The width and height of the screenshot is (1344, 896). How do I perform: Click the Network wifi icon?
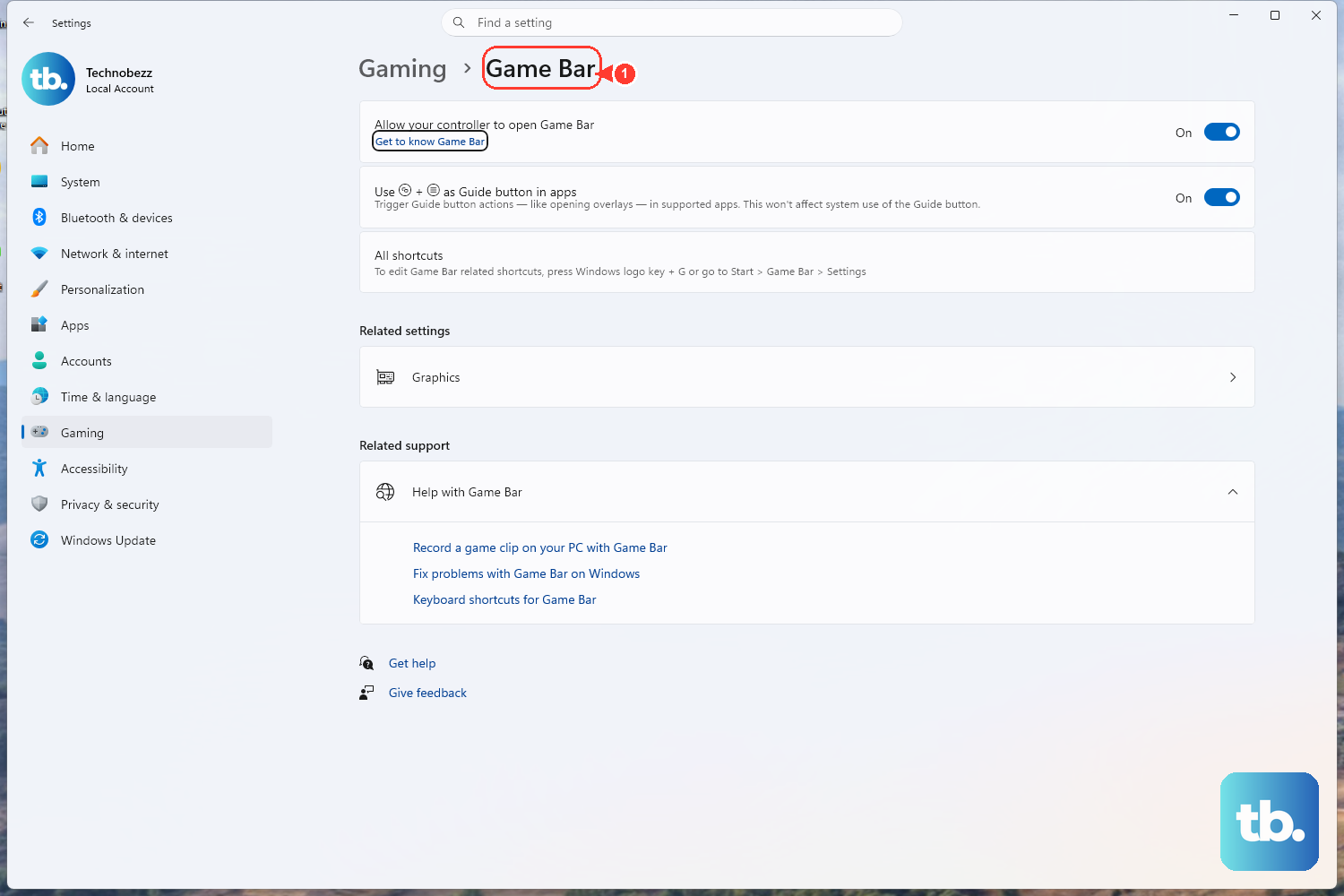click(39, 254)
